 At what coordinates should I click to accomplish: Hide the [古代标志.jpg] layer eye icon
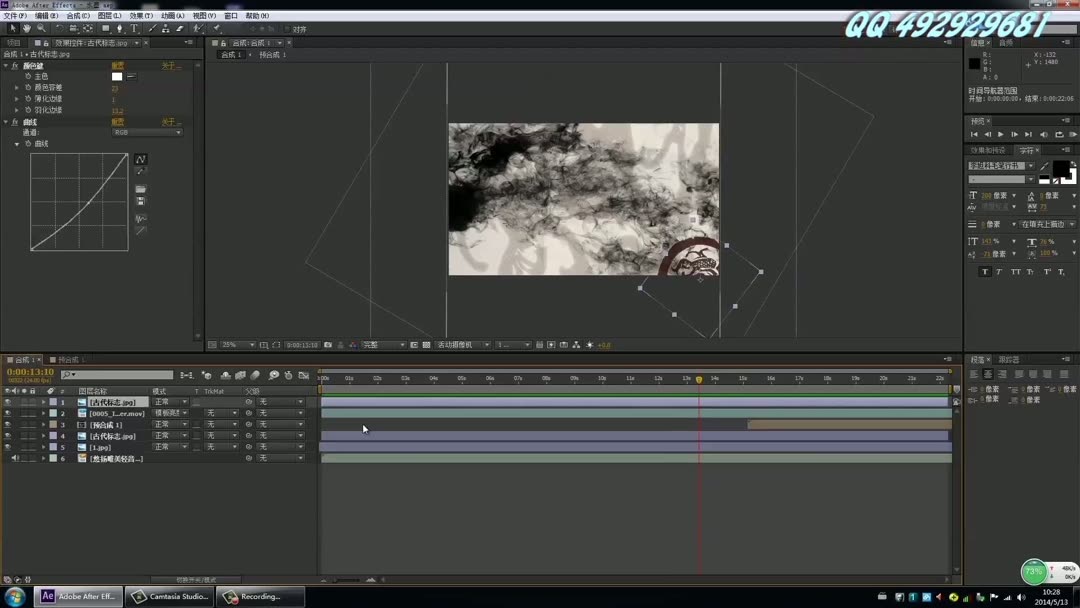click(x=8, y=401)
